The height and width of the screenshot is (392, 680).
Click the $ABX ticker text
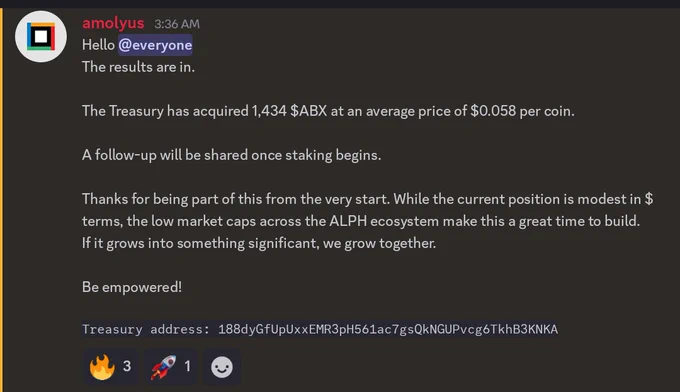pos(308,111)
